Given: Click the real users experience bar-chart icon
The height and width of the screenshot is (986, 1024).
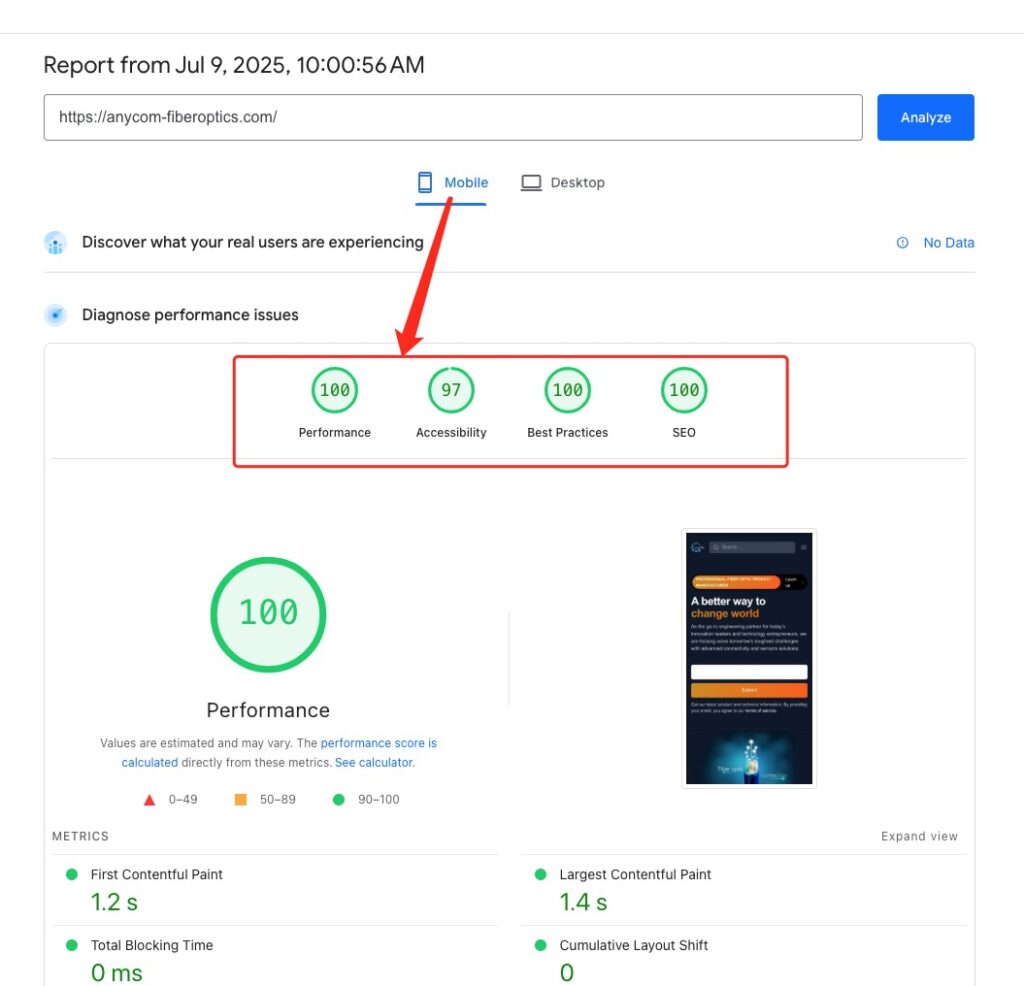Looking at the screenshot, I should point(55,242).
